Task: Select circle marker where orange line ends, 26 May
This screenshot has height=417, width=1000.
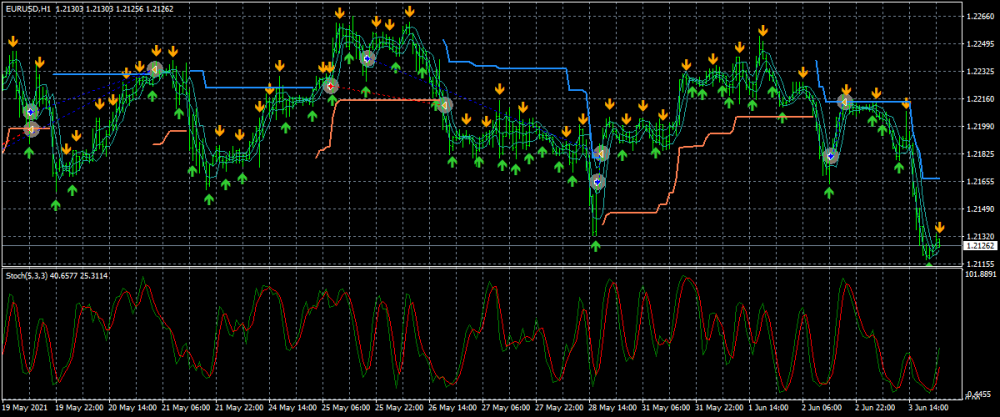Action: (x=445, y=104)
